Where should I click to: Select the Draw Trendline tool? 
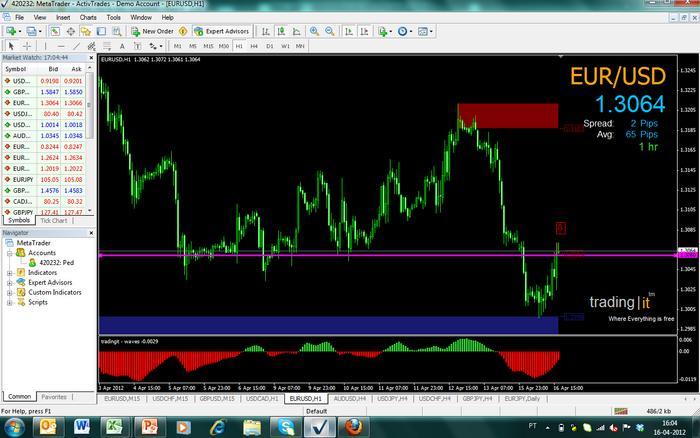(76, 46)
